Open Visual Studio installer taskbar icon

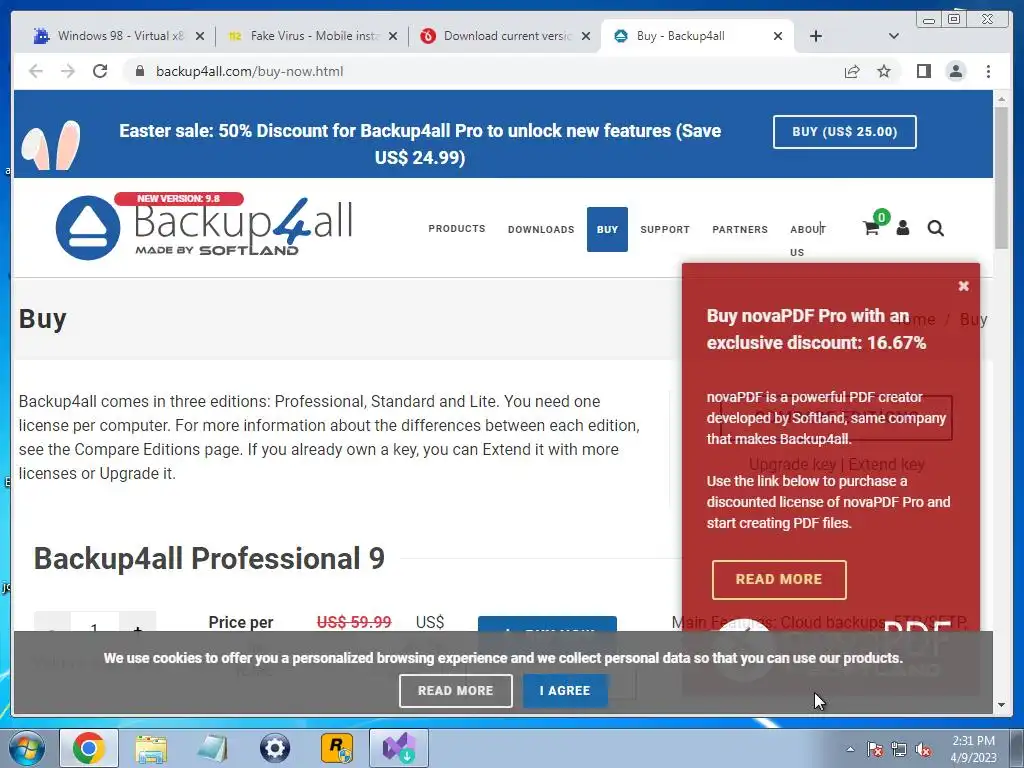point(399,748)
